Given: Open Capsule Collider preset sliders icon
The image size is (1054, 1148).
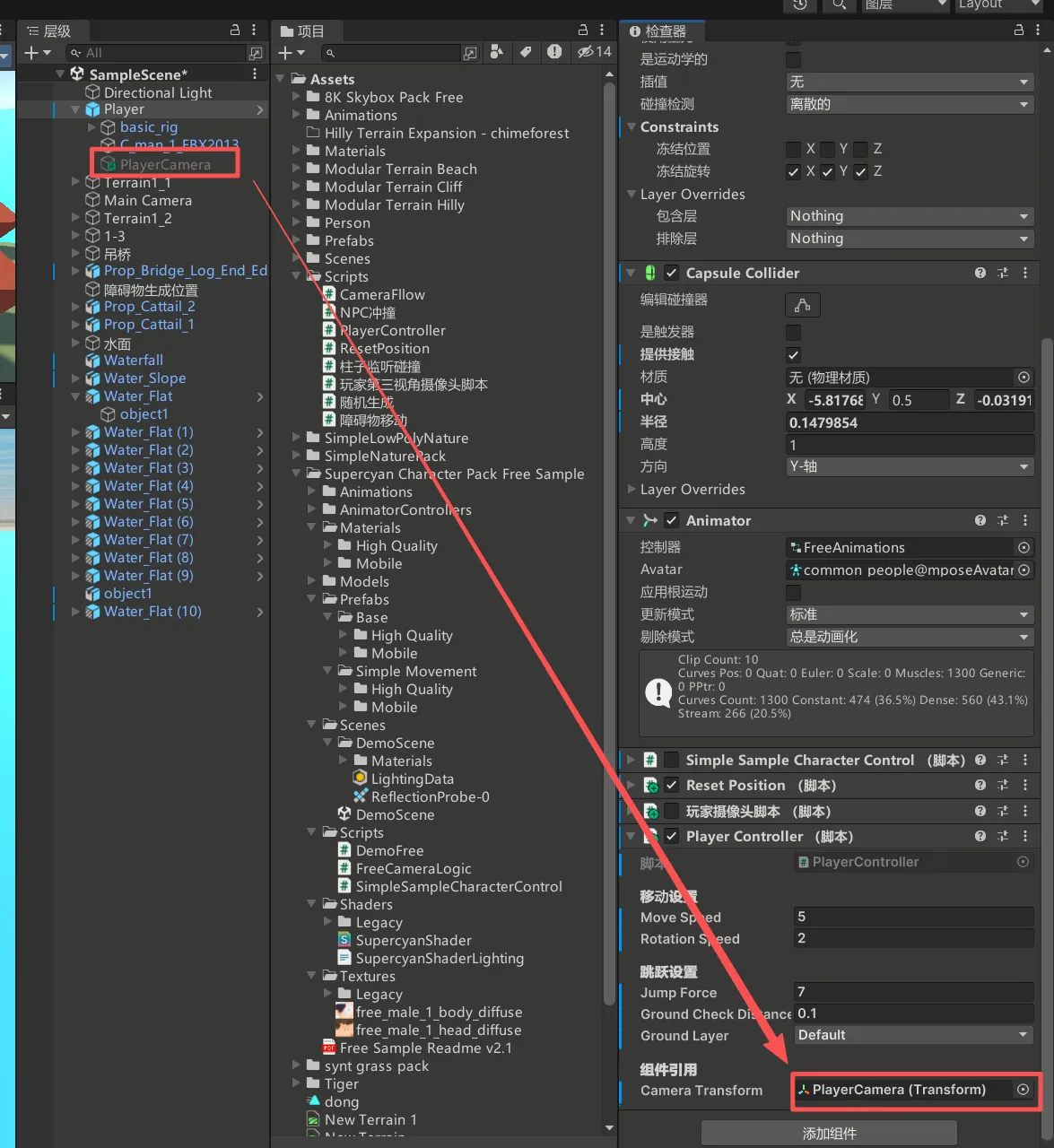Looking at the screenshot, I should (1003, 273).
